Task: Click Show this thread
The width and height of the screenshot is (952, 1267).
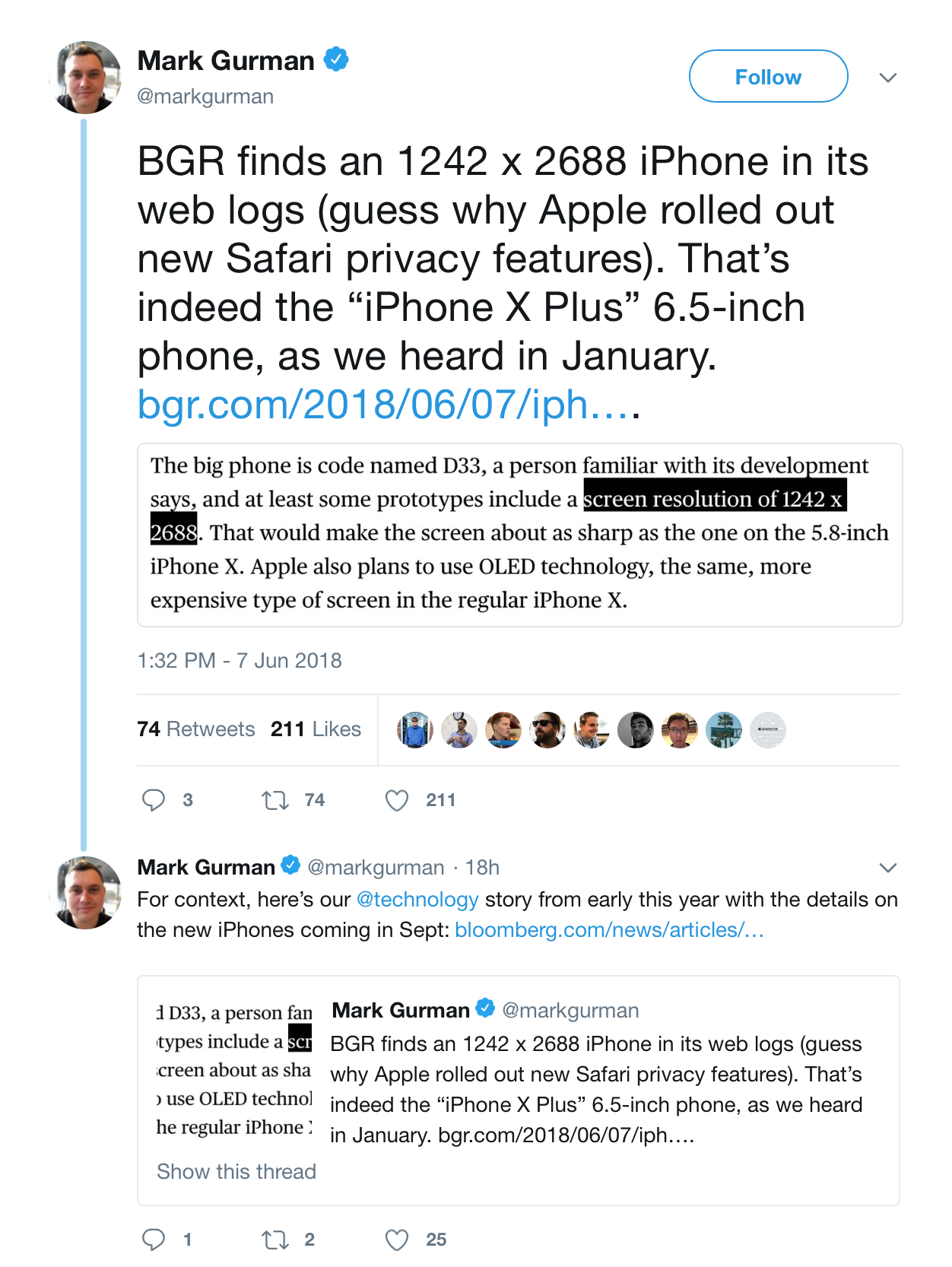Action: 236,1171
